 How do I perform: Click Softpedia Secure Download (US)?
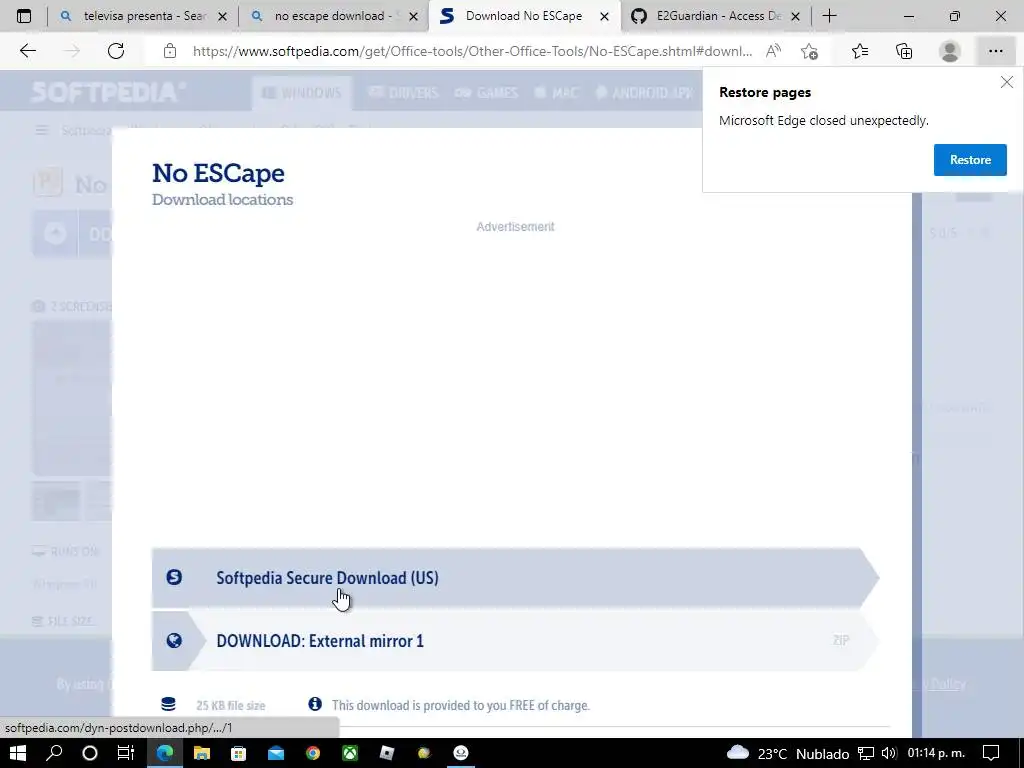[515, 578]
